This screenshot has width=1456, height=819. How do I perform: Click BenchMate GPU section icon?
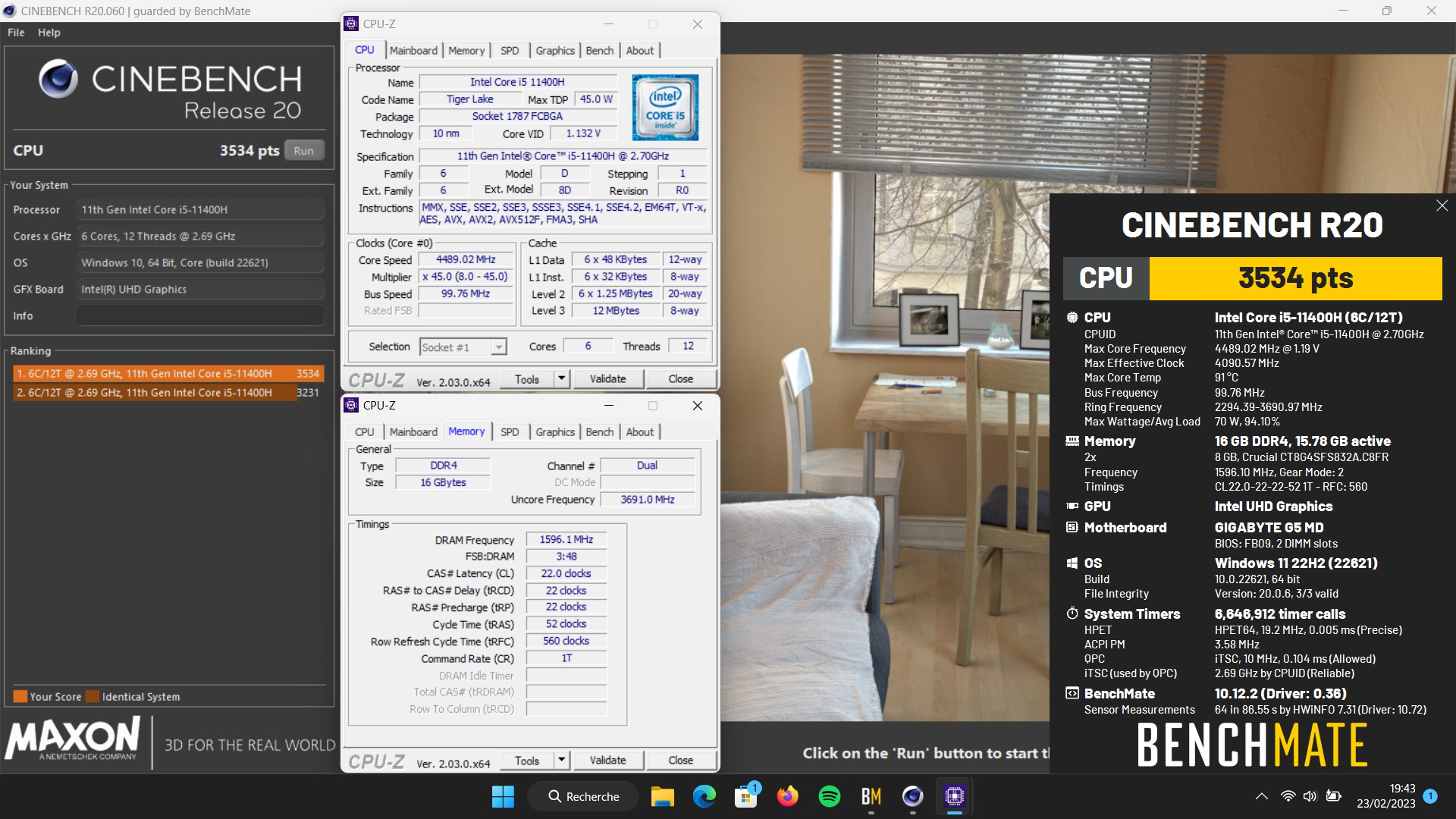[x=1072, y=506]
